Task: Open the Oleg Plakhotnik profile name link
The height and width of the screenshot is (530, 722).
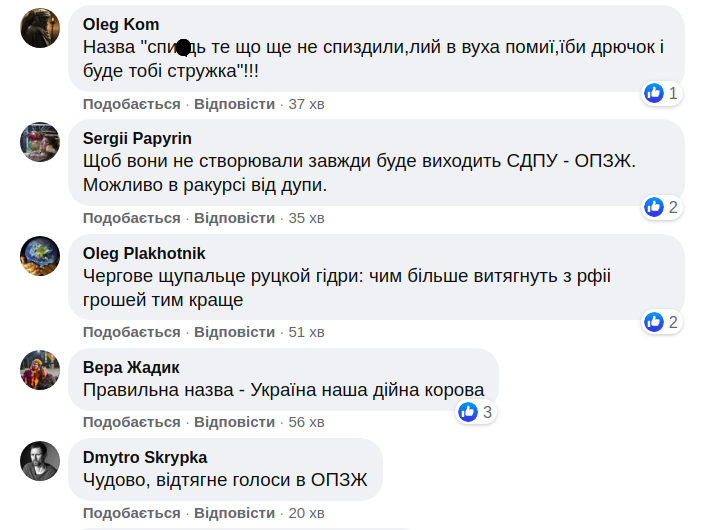Action: coord(144,253)
